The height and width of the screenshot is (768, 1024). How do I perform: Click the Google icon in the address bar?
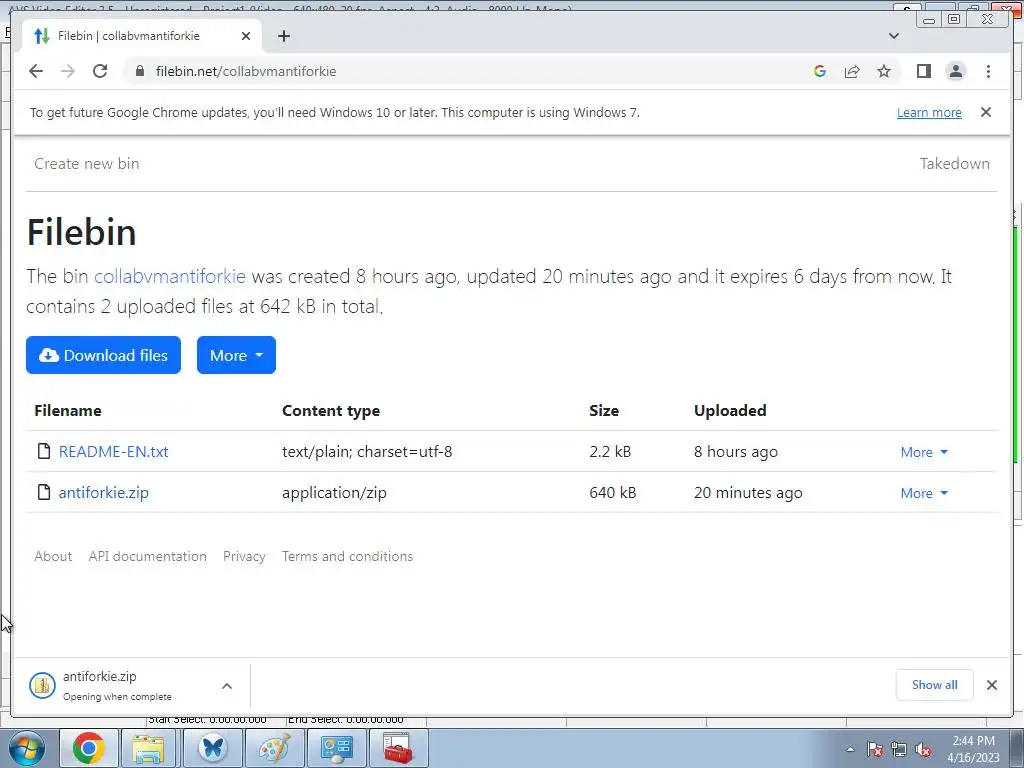tap(820, 71)
